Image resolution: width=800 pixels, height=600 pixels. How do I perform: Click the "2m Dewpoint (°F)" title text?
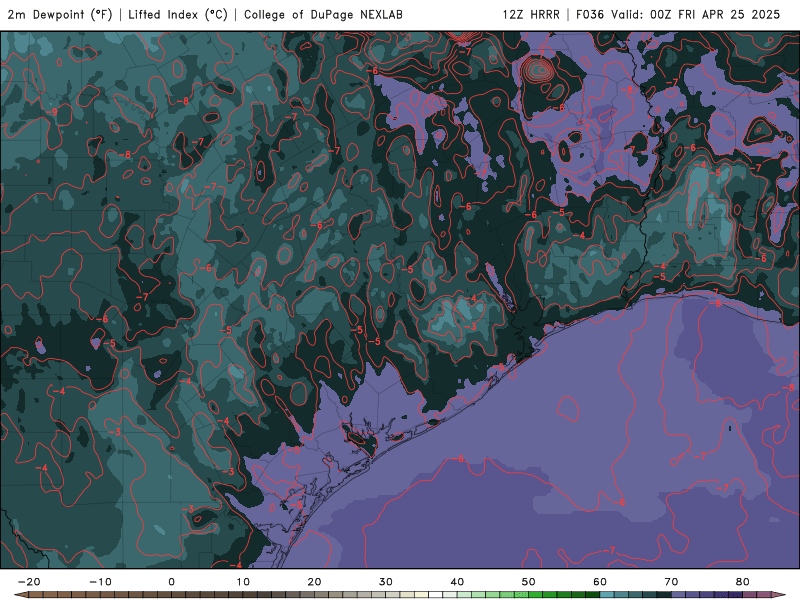pyautogui.click(x=60, y=15)
